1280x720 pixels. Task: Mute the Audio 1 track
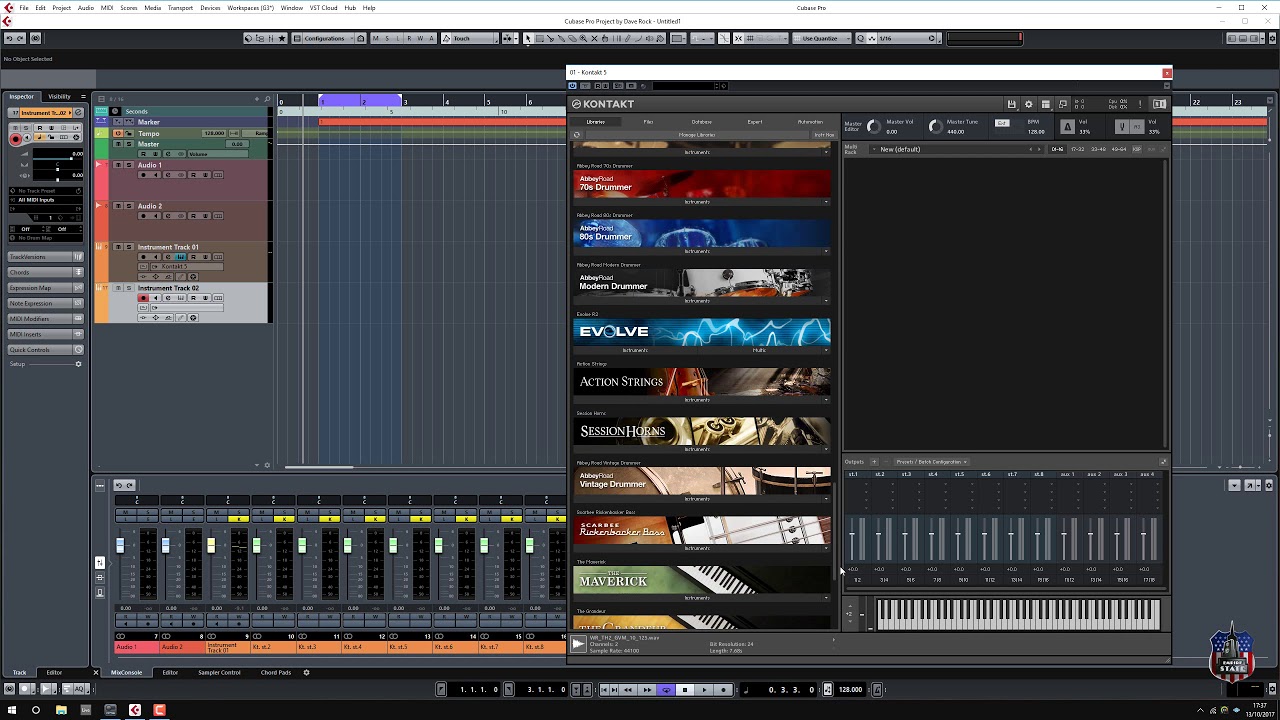coord(117,165)
